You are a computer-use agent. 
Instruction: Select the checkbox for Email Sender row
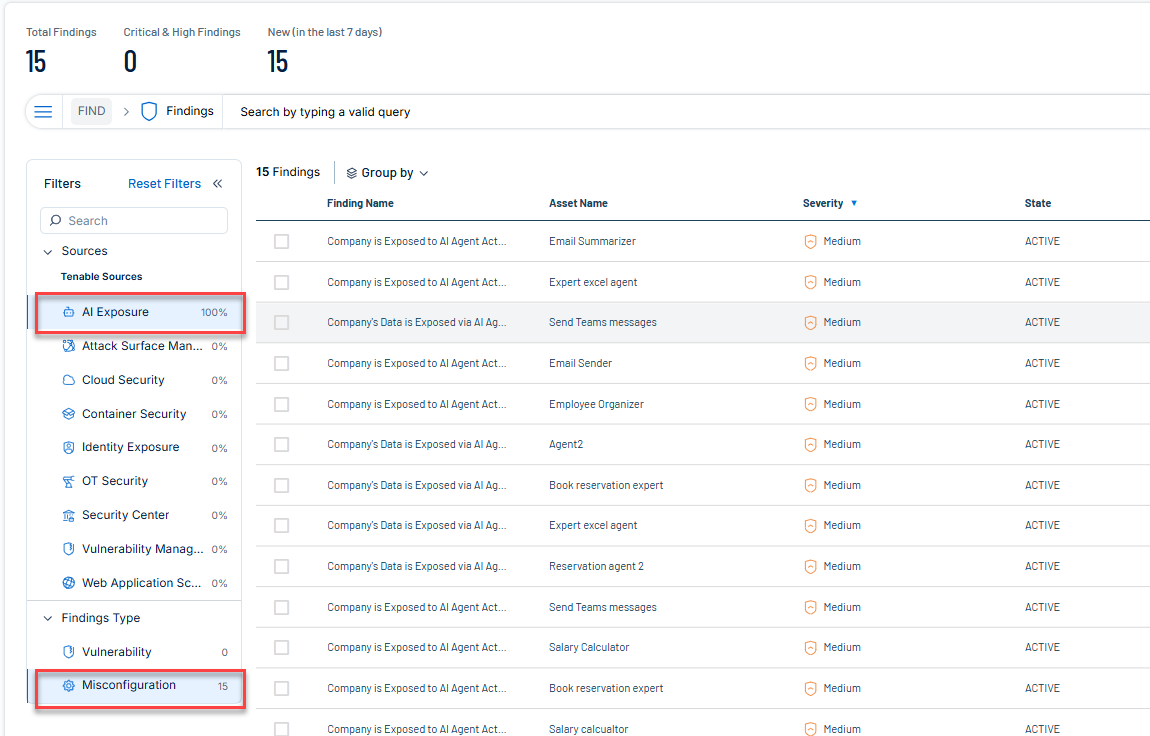click(x=281, y=364)
